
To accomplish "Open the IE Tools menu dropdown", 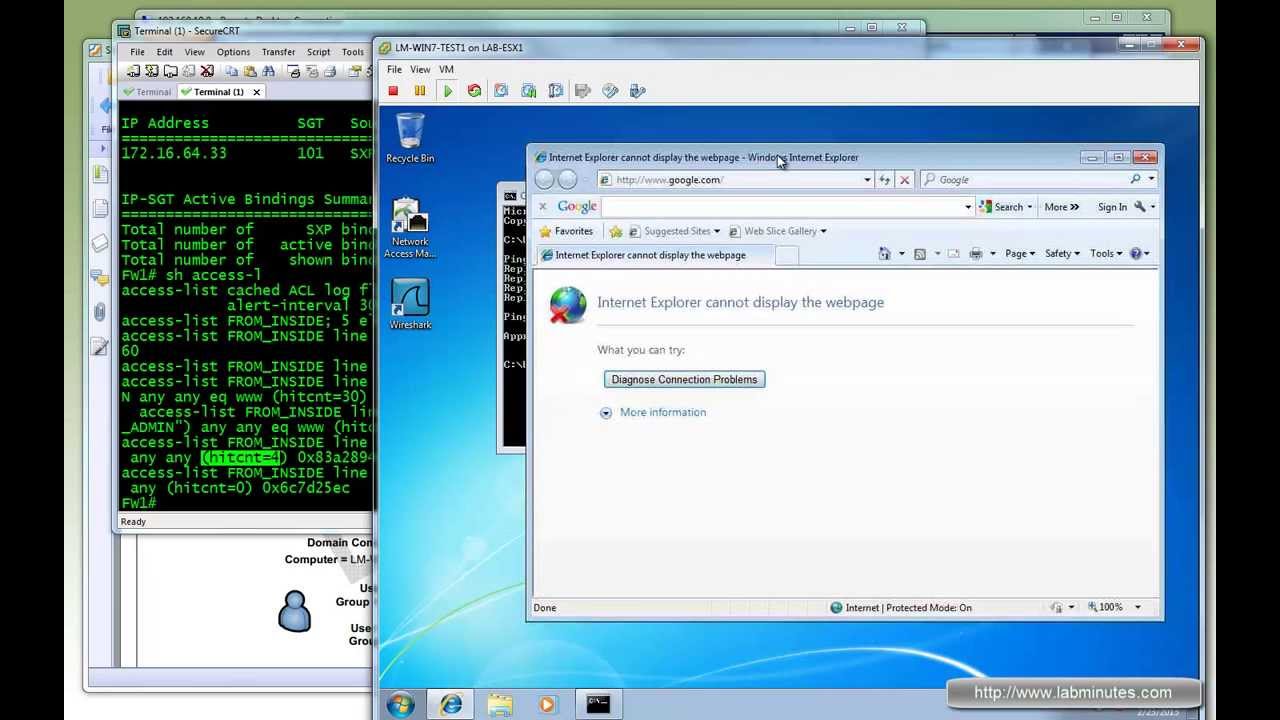I will tap(1106, 254).
